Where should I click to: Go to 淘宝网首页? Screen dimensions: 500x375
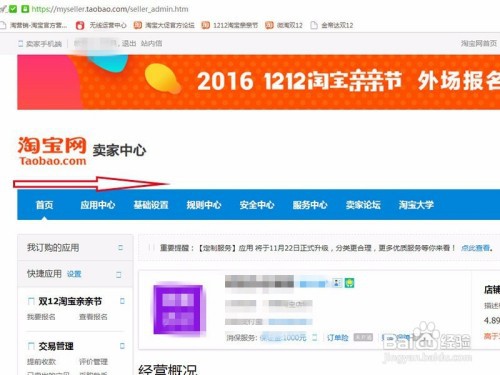point(479,44)
